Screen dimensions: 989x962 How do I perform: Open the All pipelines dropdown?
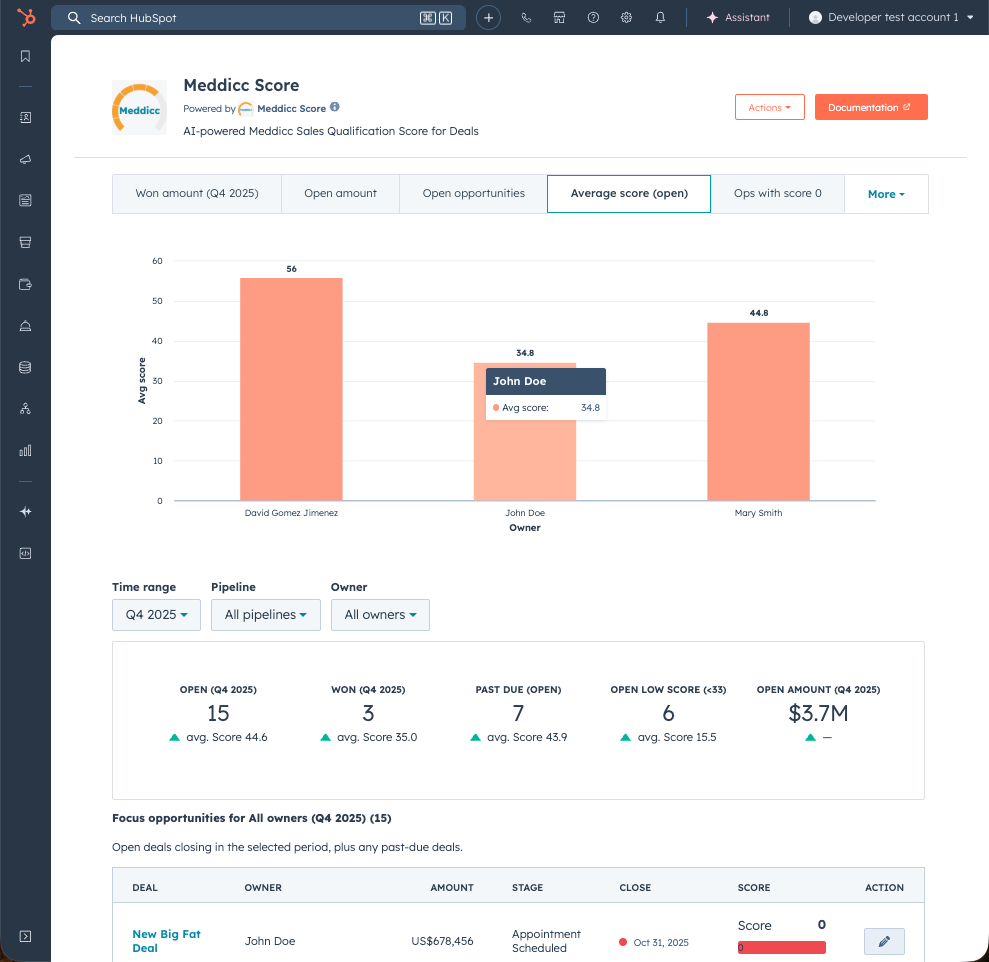(x=265, y=614)
